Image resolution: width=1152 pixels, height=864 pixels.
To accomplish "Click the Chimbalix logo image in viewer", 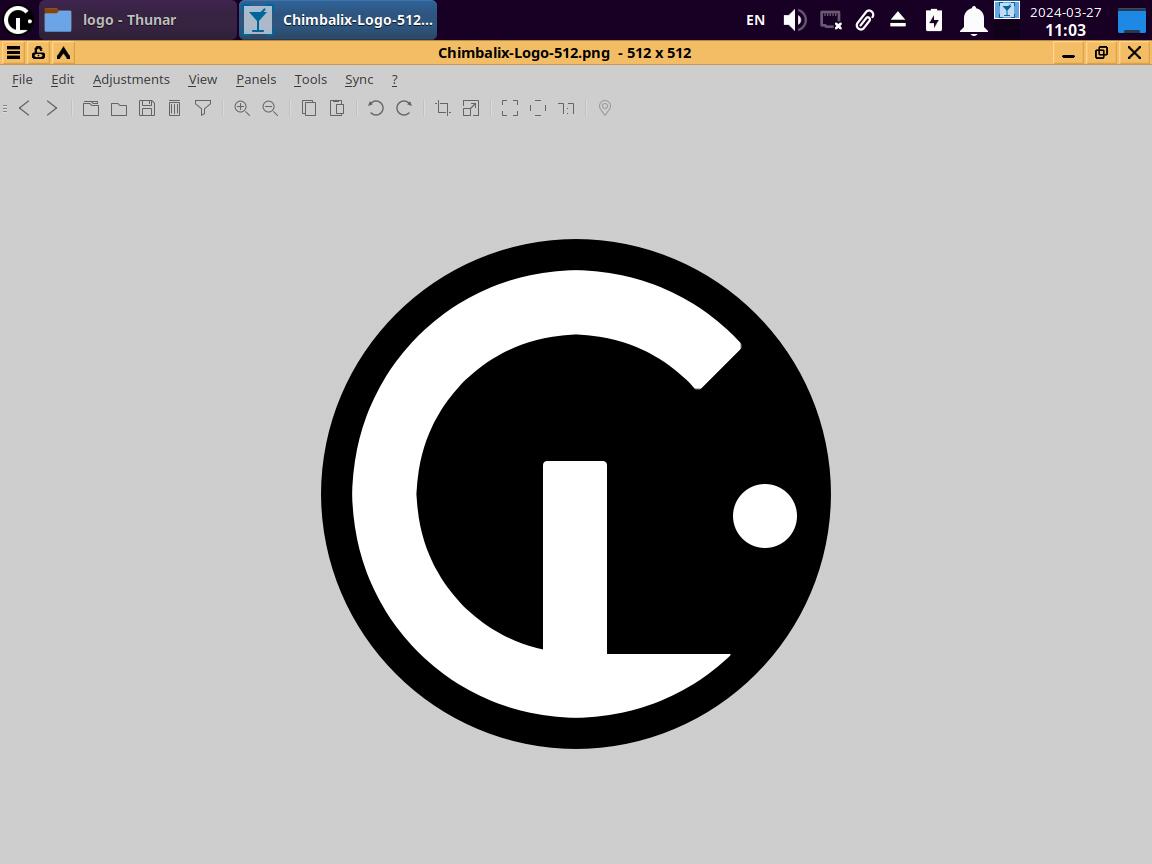I will click(576, 494).
